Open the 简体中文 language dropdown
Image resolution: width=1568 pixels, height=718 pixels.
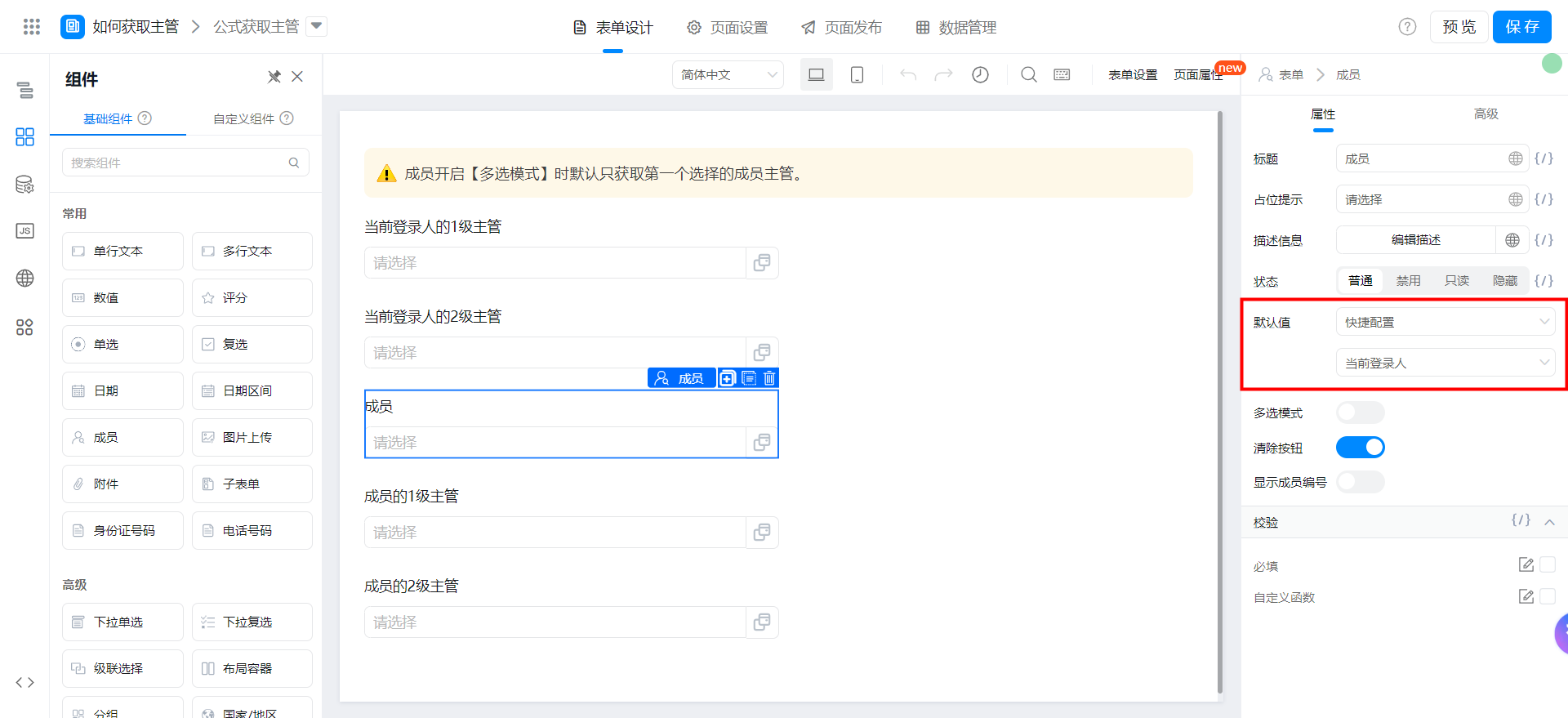(x=728, y=74)
